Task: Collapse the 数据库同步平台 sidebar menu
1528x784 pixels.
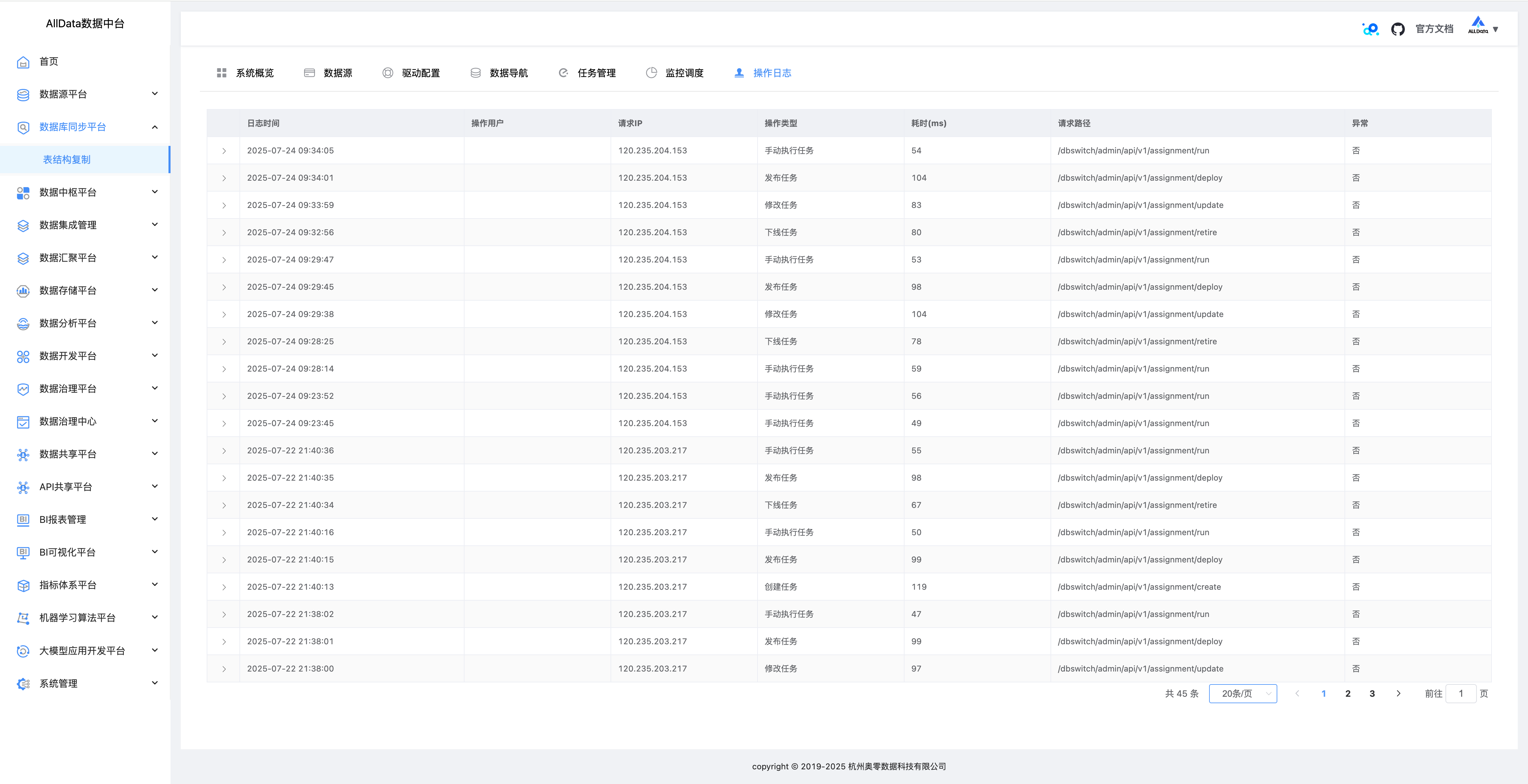Action: pos(155,127)
